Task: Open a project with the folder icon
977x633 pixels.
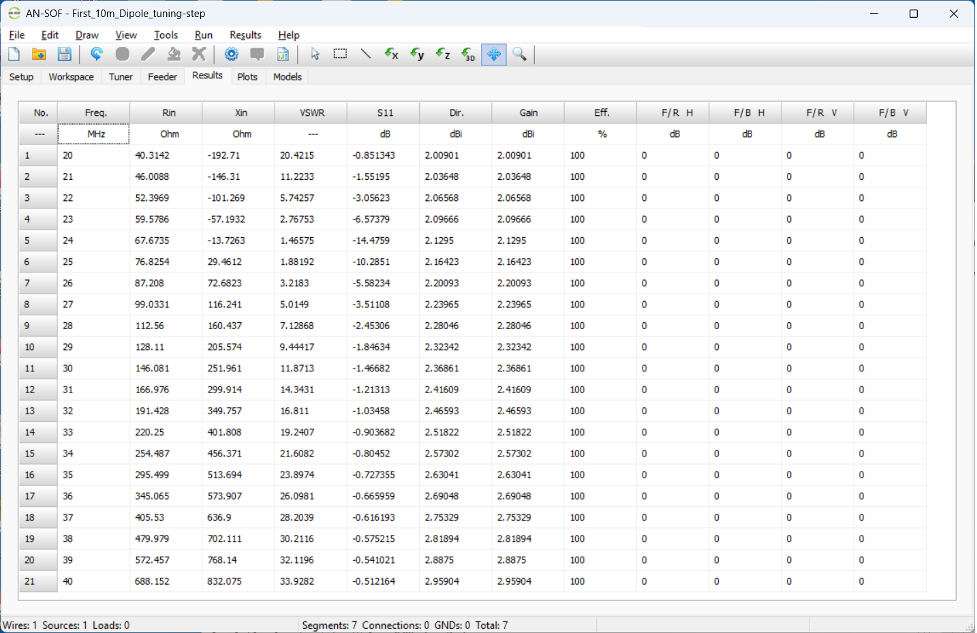Action: point(39,54)
